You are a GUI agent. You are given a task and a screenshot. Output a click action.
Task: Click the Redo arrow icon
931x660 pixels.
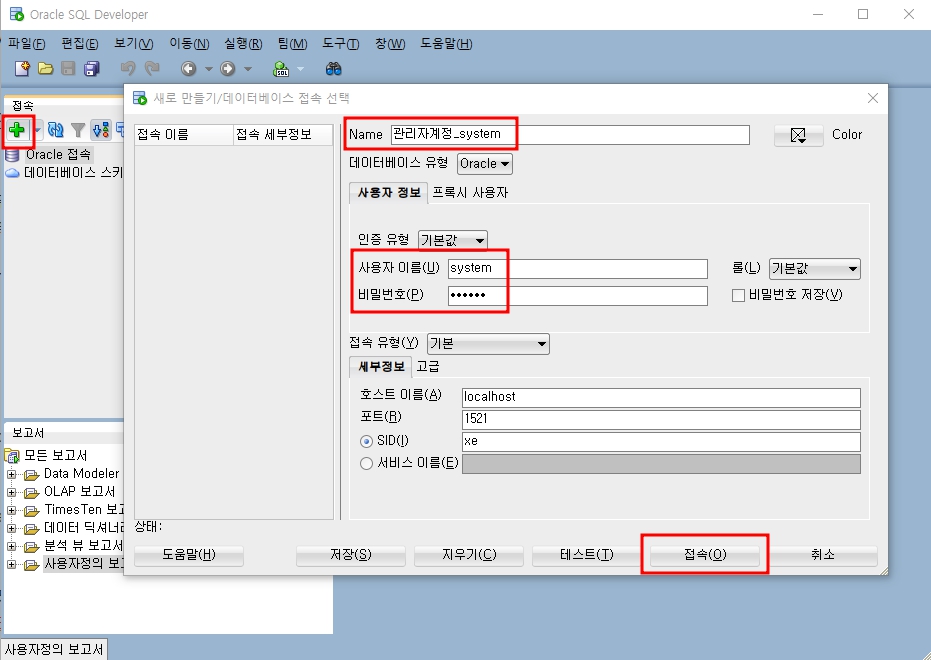coord(152,69)
